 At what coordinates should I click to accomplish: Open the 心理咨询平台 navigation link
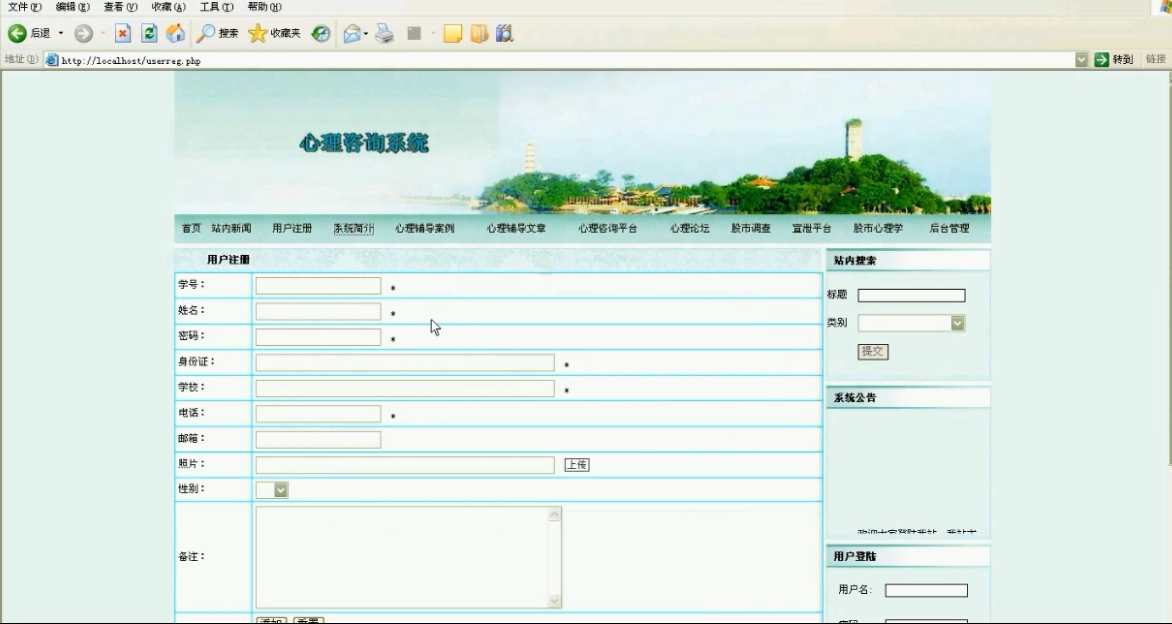(x=608, y=228)
